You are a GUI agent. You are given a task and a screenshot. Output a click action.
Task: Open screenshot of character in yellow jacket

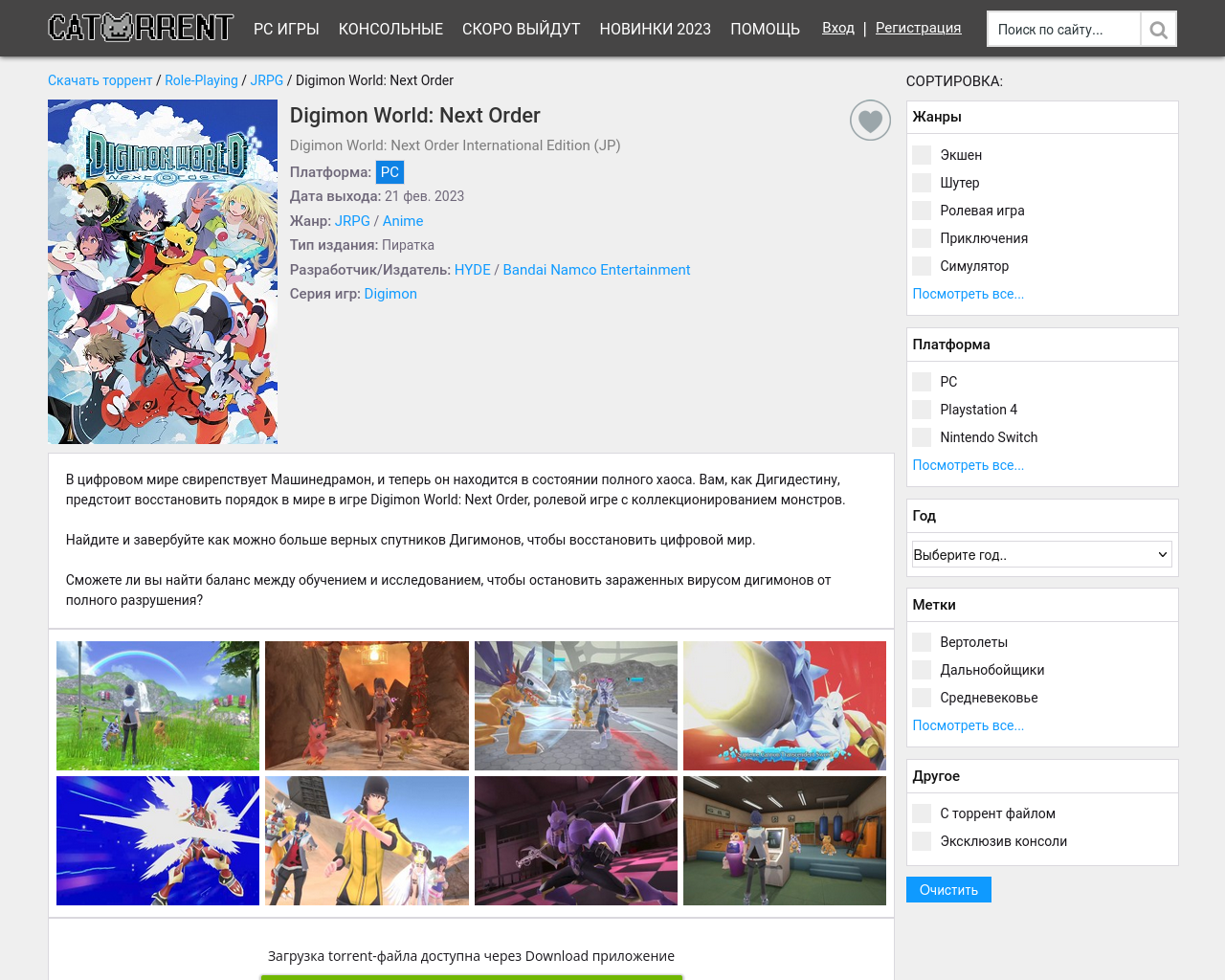click(367, 840)
